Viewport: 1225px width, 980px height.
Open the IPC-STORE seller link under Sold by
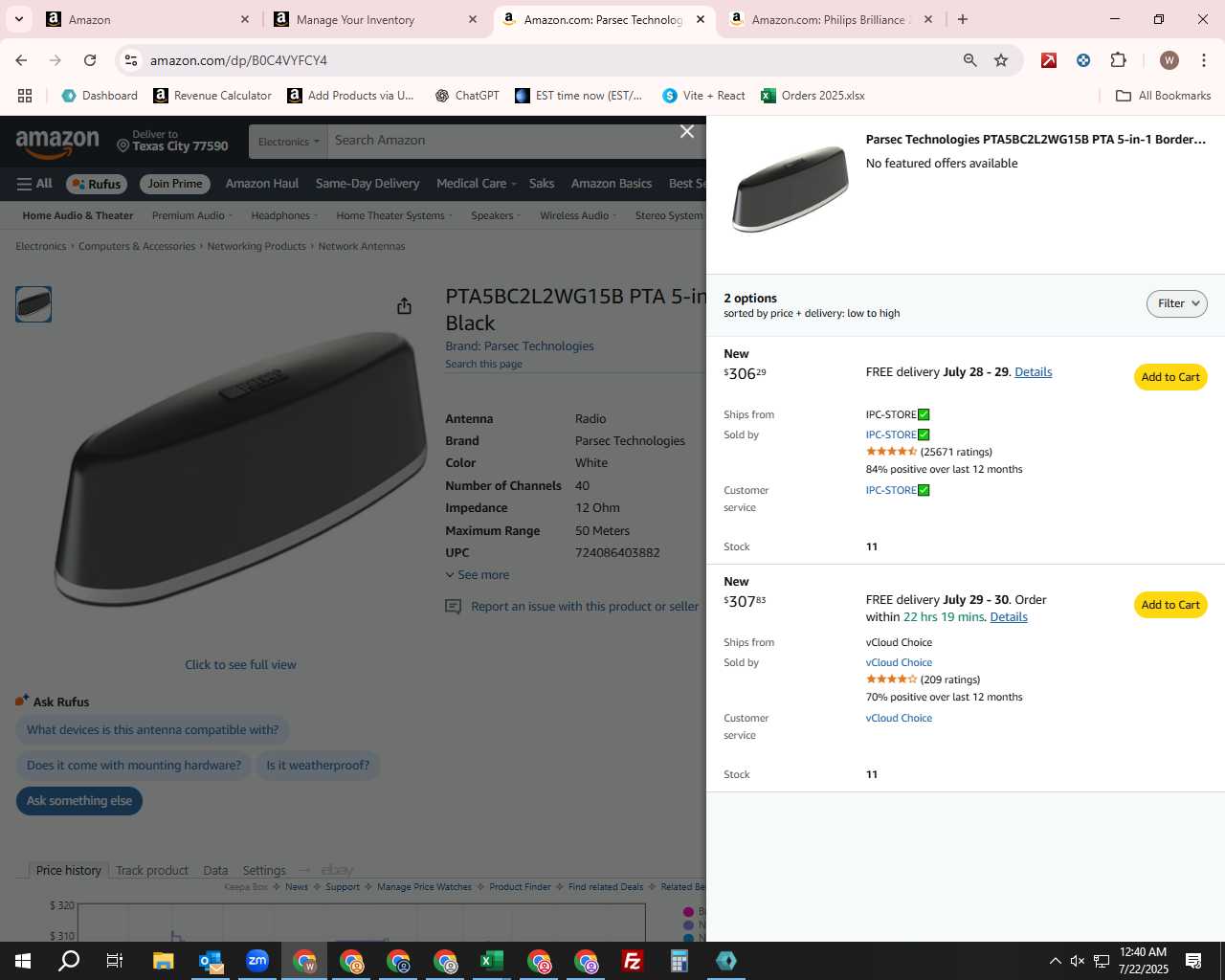[897, 434]
